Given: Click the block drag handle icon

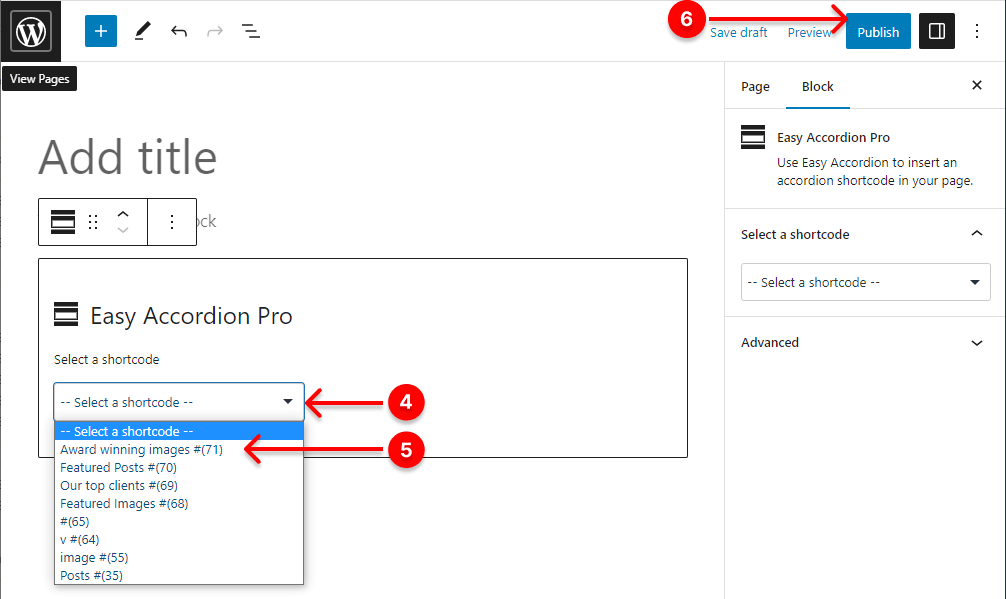Looking at the screenshot, I should [93, 222].
